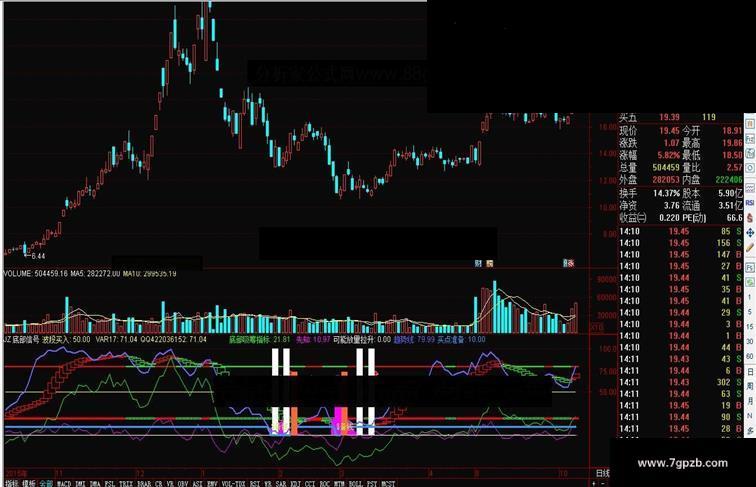This screenshot has width=756, height=487.
Task: Click the 现价 value 19.45
Action: [x=669, y=131]
